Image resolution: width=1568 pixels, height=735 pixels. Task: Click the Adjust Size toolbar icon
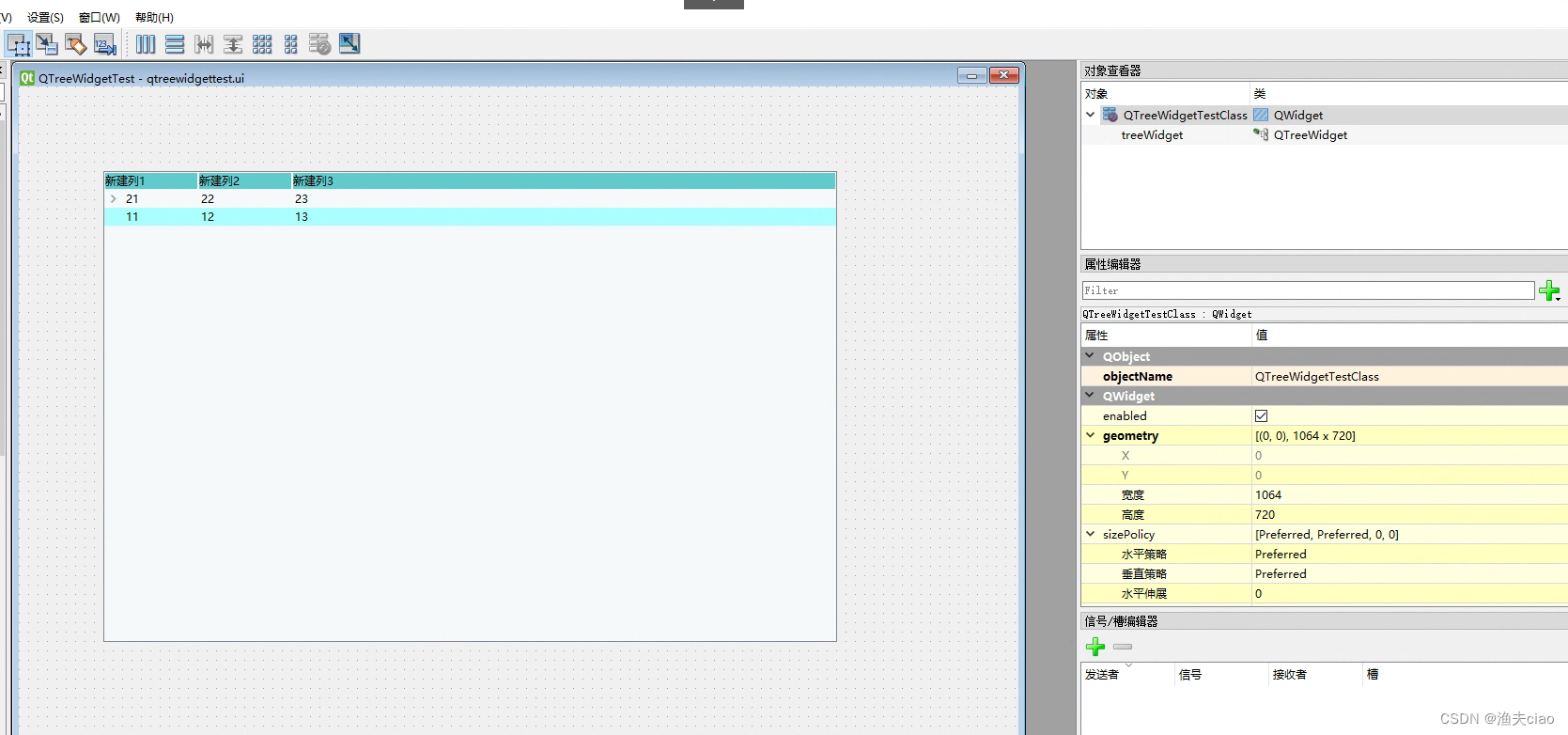click(349, 43)
